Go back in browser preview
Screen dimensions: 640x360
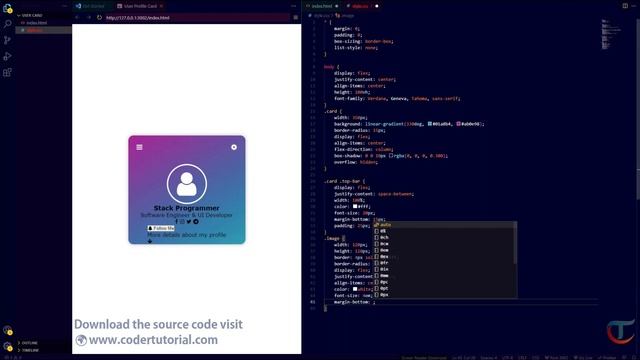click(x=77, y=18)
